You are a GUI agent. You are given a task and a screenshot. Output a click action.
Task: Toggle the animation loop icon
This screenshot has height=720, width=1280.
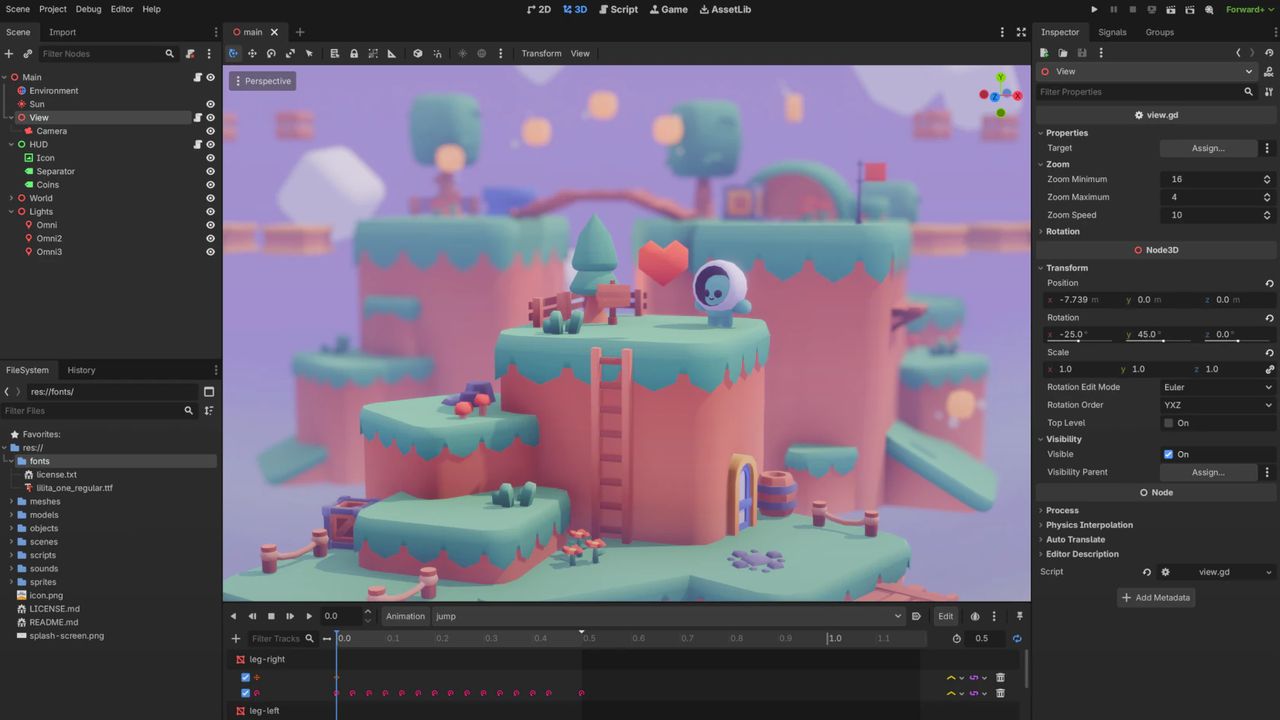point(1017,639)
